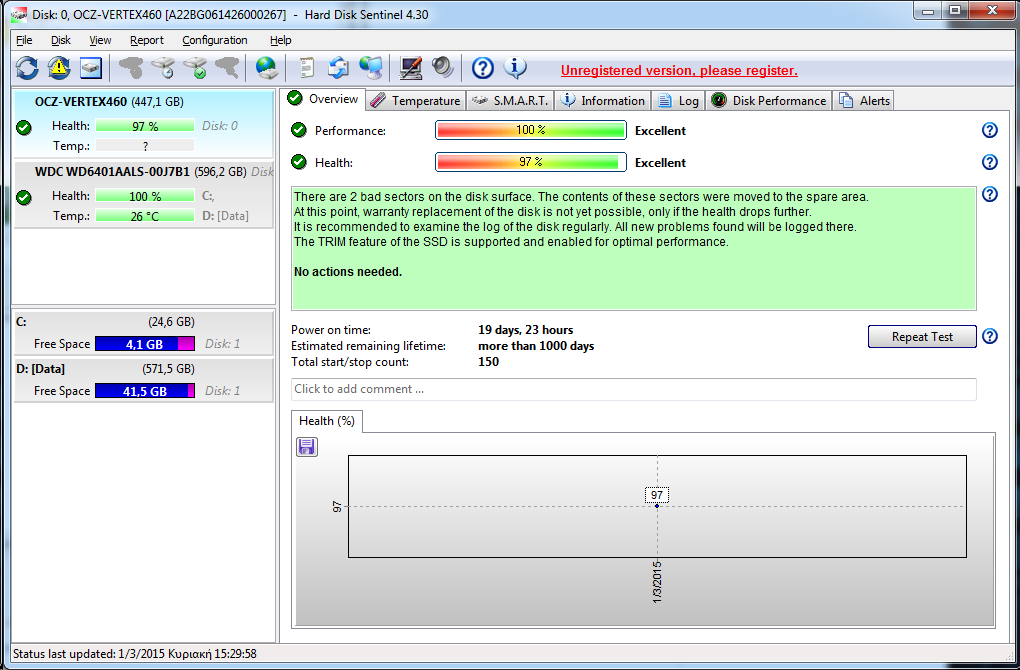Click the 100 % Performance gradient bar

pyautogui.click(x=530, y=130)
